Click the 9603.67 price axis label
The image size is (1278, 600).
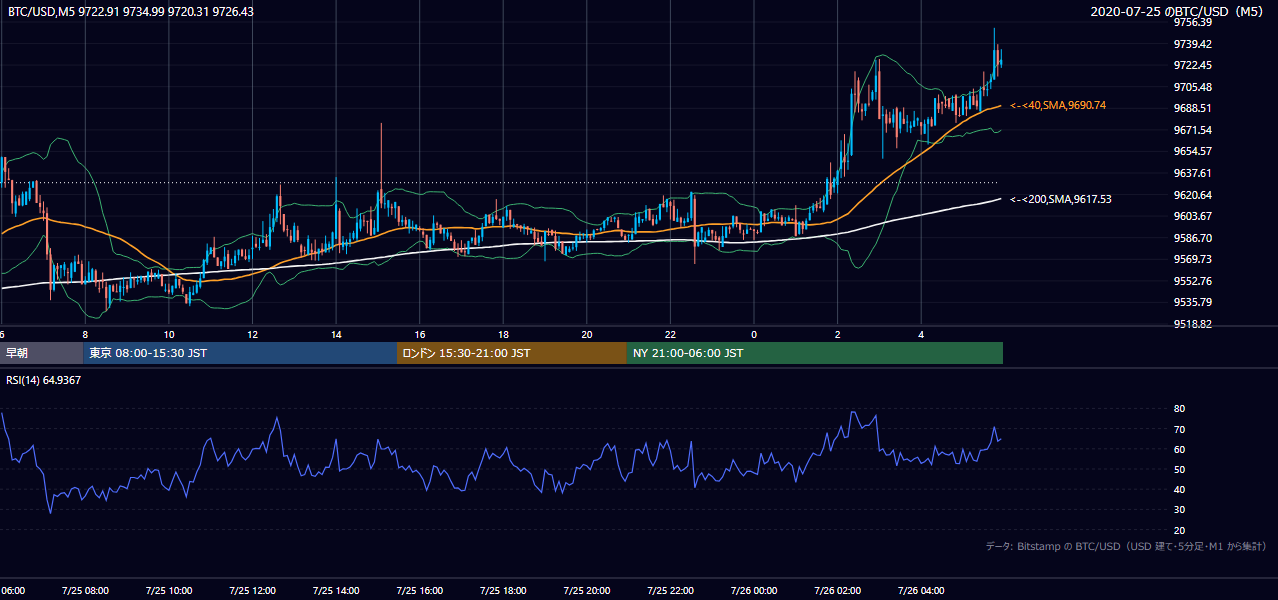click(1193, 216)
